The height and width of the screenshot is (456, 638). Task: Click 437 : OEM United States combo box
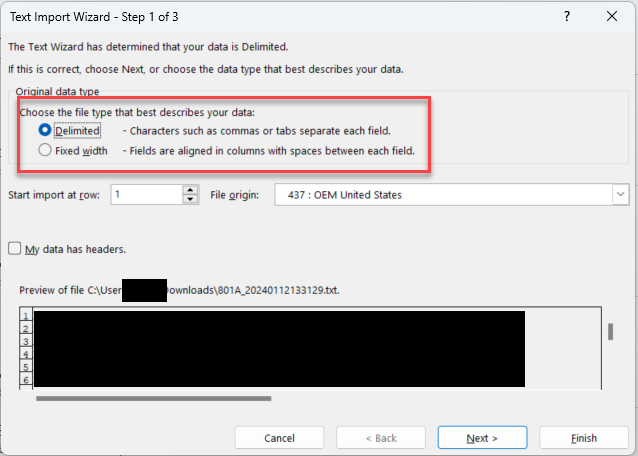452,194
